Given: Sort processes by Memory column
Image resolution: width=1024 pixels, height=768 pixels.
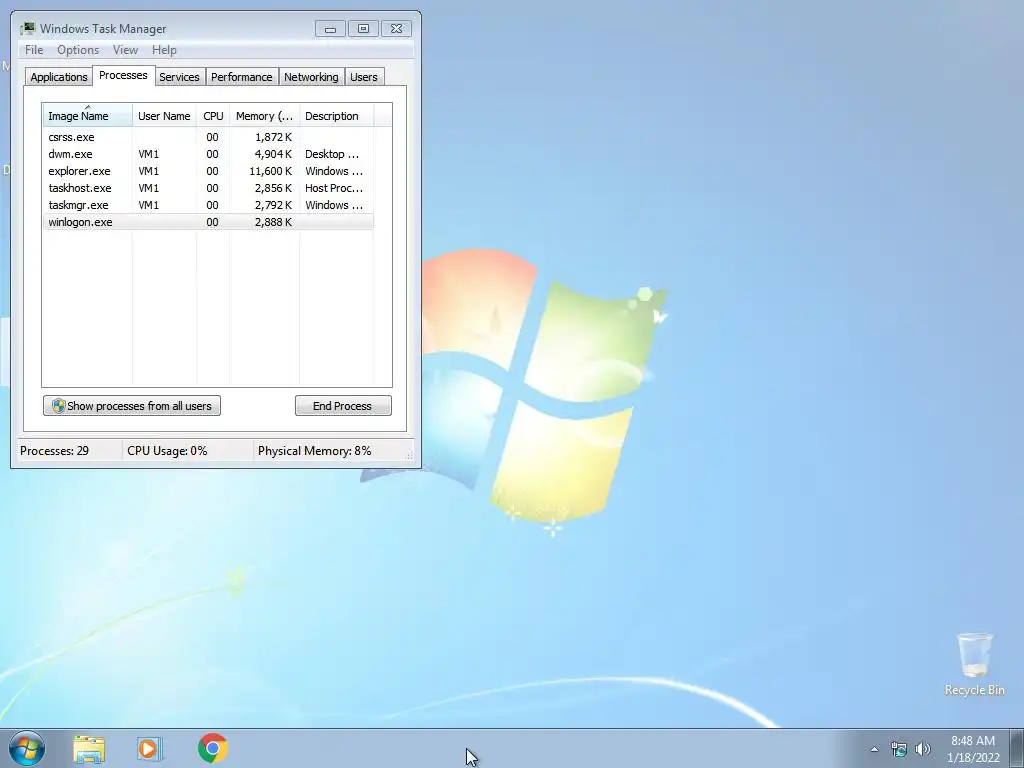Looking at the screenshot, I should tap(264, 116).
